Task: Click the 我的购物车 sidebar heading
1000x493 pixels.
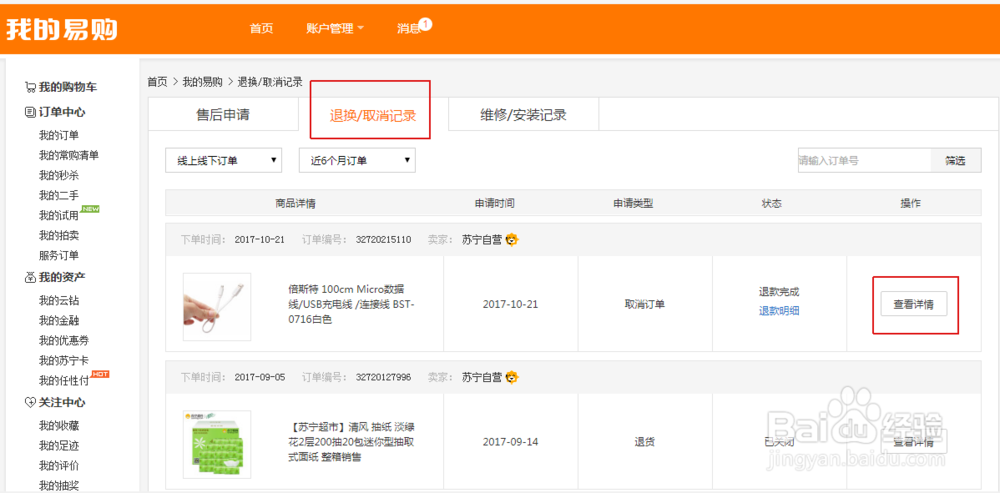Action: coord(68,87)
